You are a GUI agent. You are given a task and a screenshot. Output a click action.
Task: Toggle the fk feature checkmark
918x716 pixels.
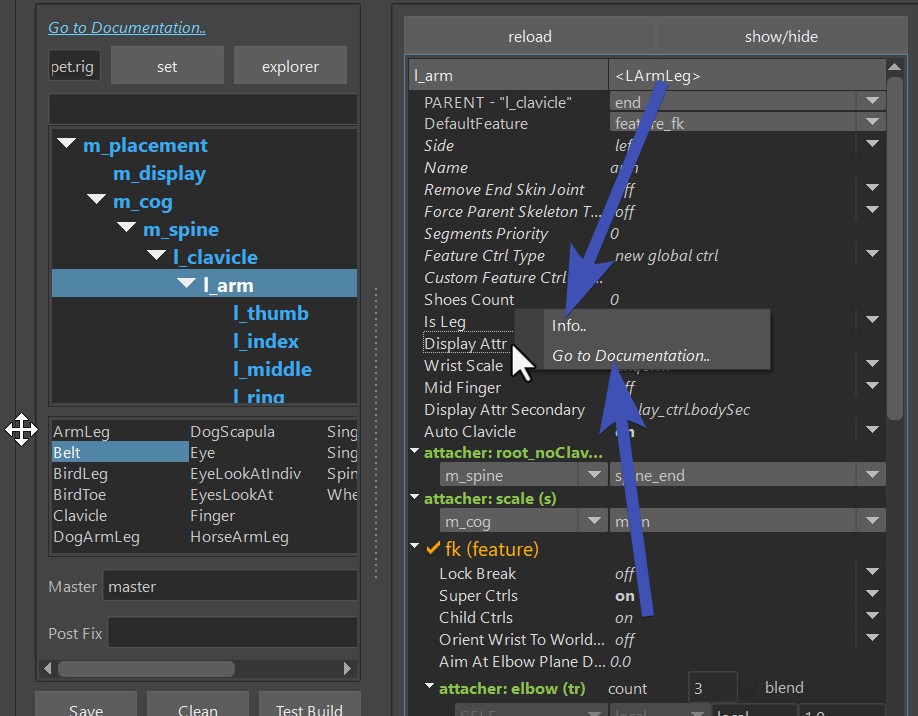pos(432,549)
